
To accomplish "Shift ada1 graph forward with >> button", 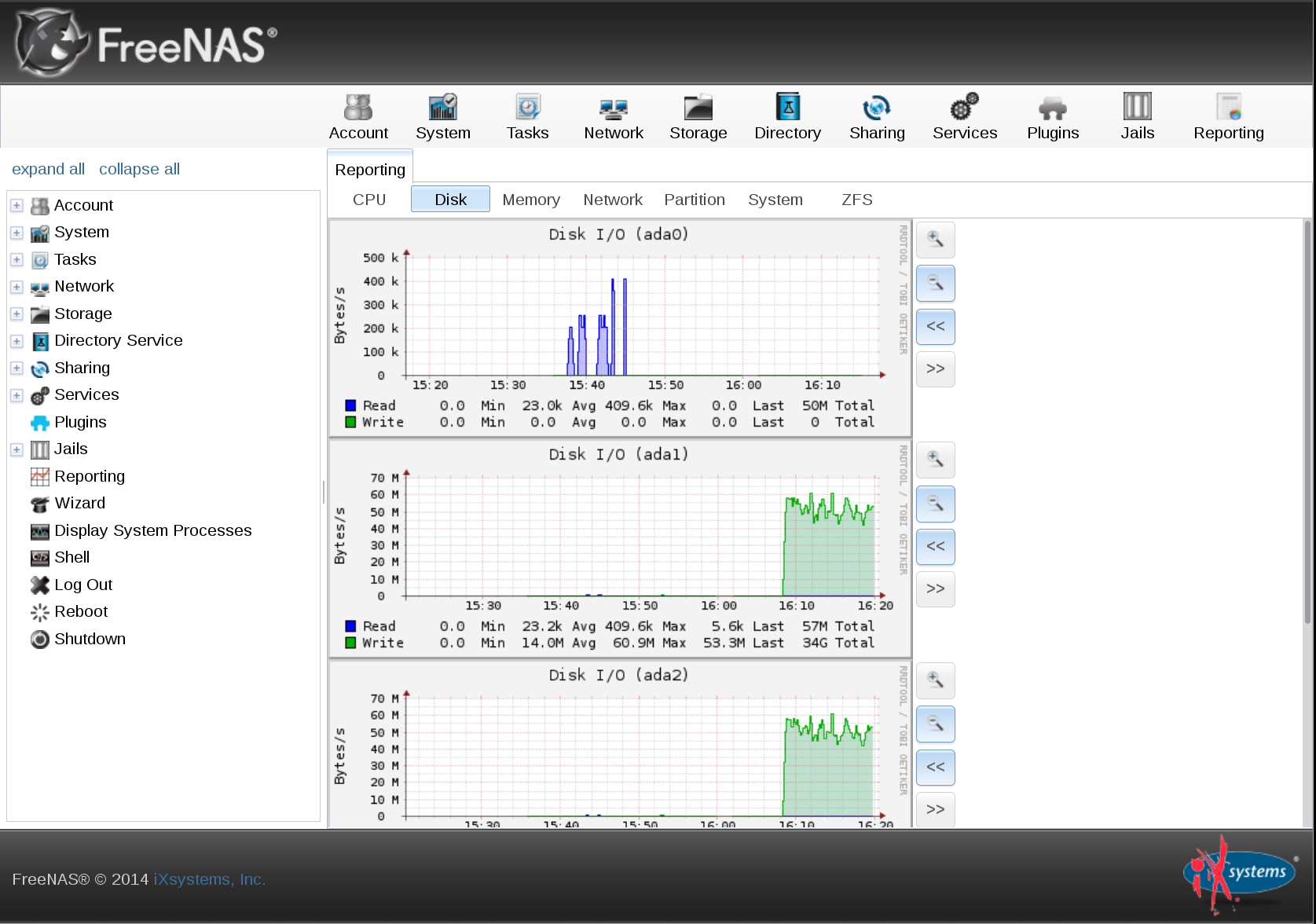I will tap(935, 588).
